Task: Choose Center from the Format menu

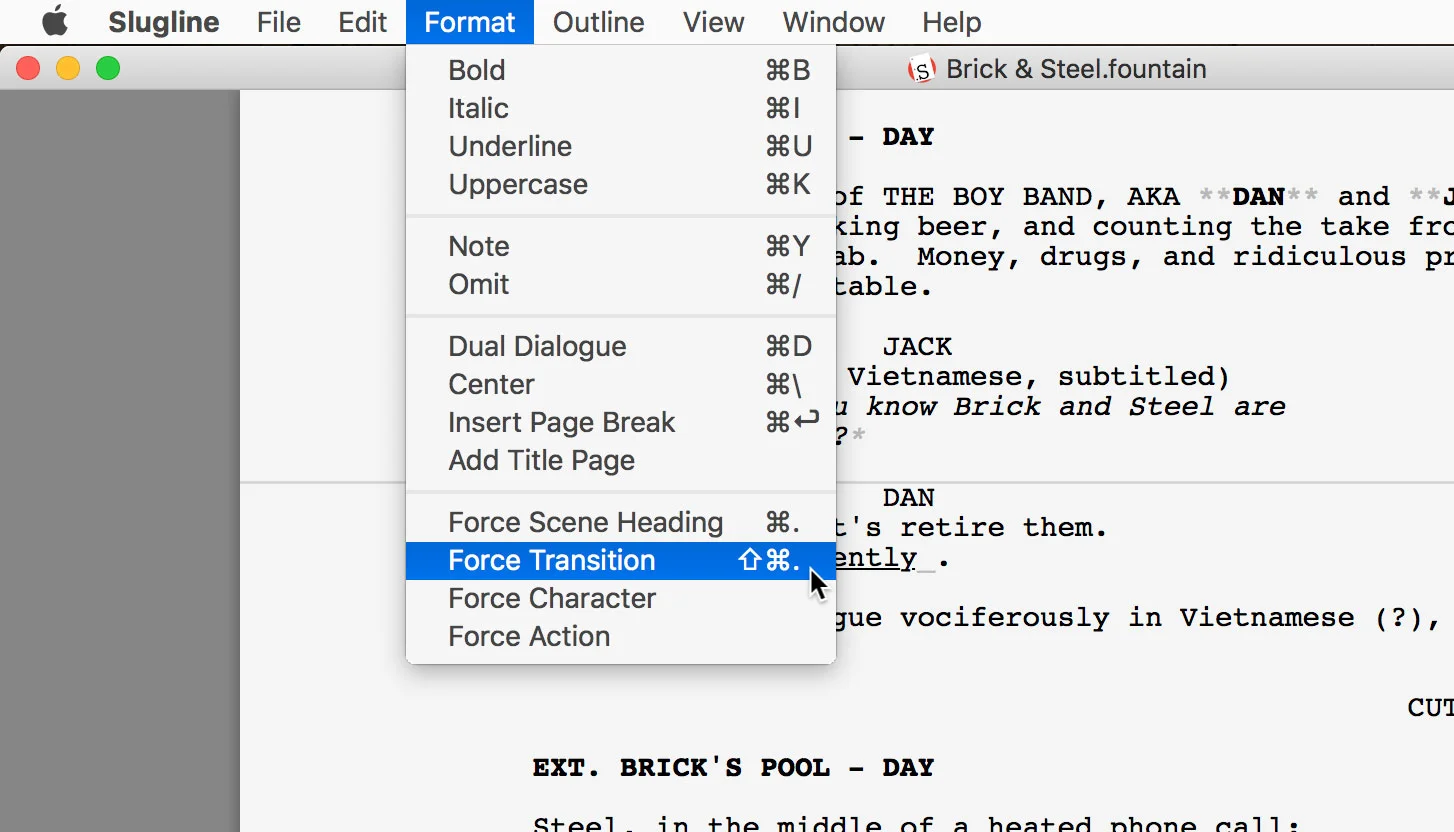Action: pyautogui.click(x=621, y=384)
